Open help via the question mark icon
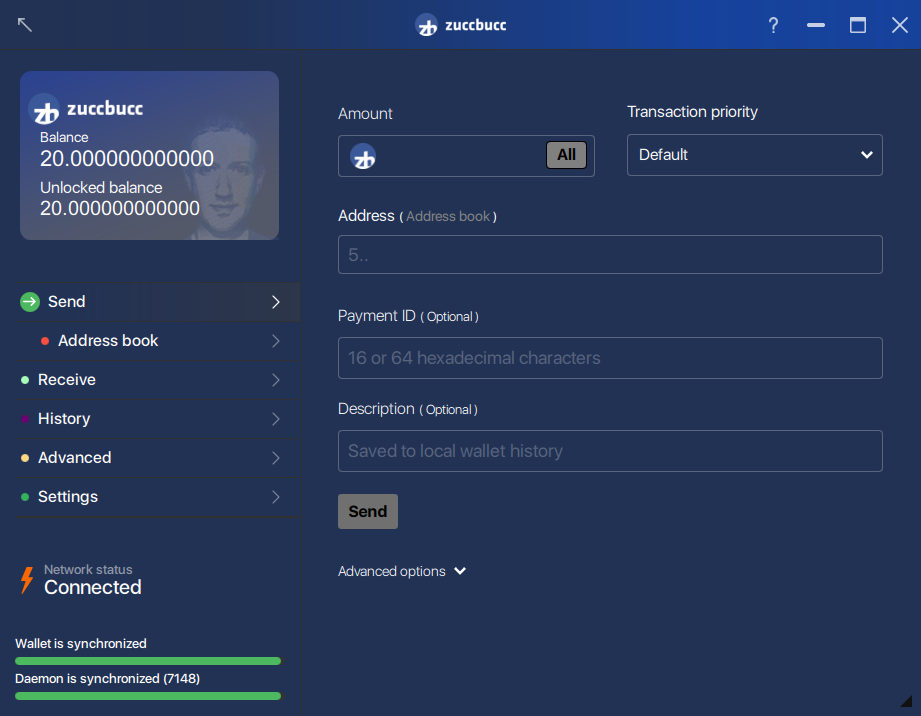 pos(773,25)
